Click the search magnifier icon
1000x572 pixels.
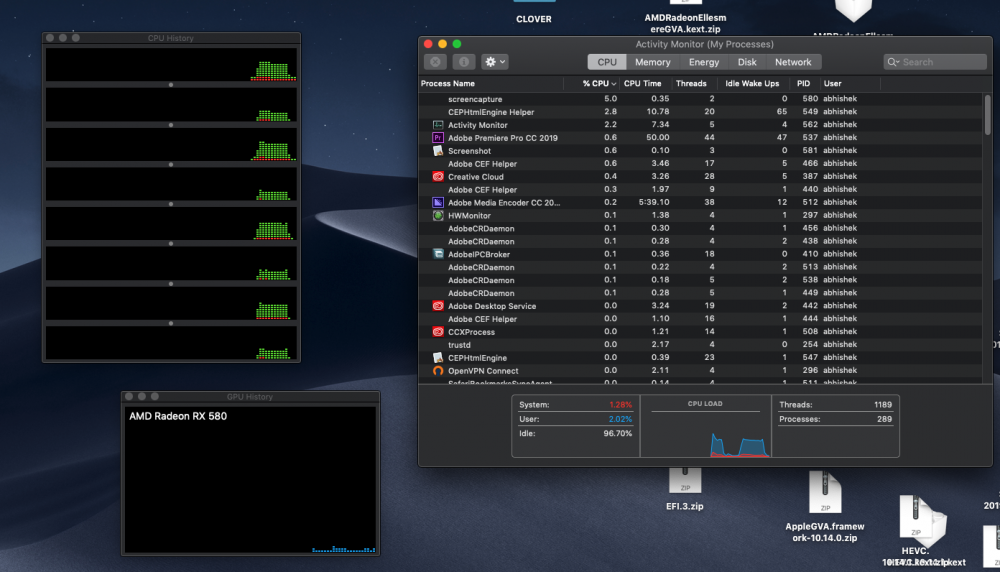(x=892, y=62)
